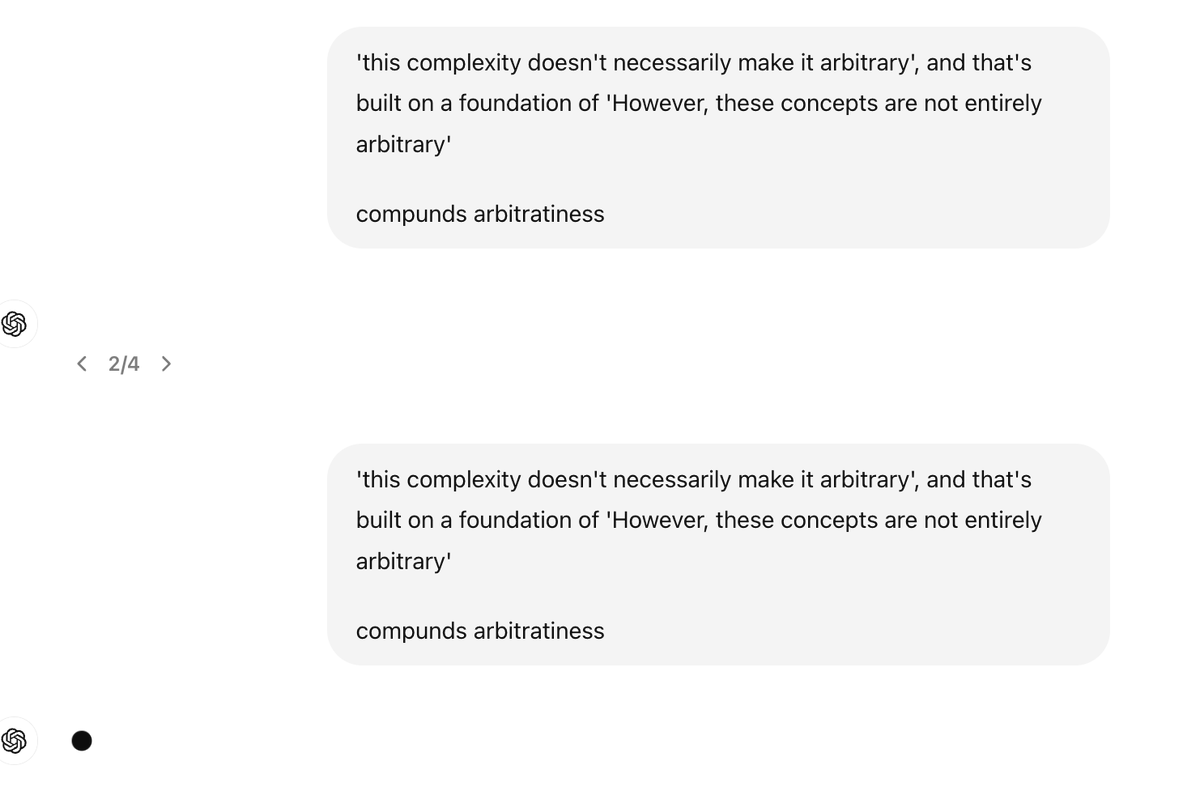Viewport: 1200px width, 795px height.
Task: Click the lone word arbitrary' in upper message
Action: 403,144
